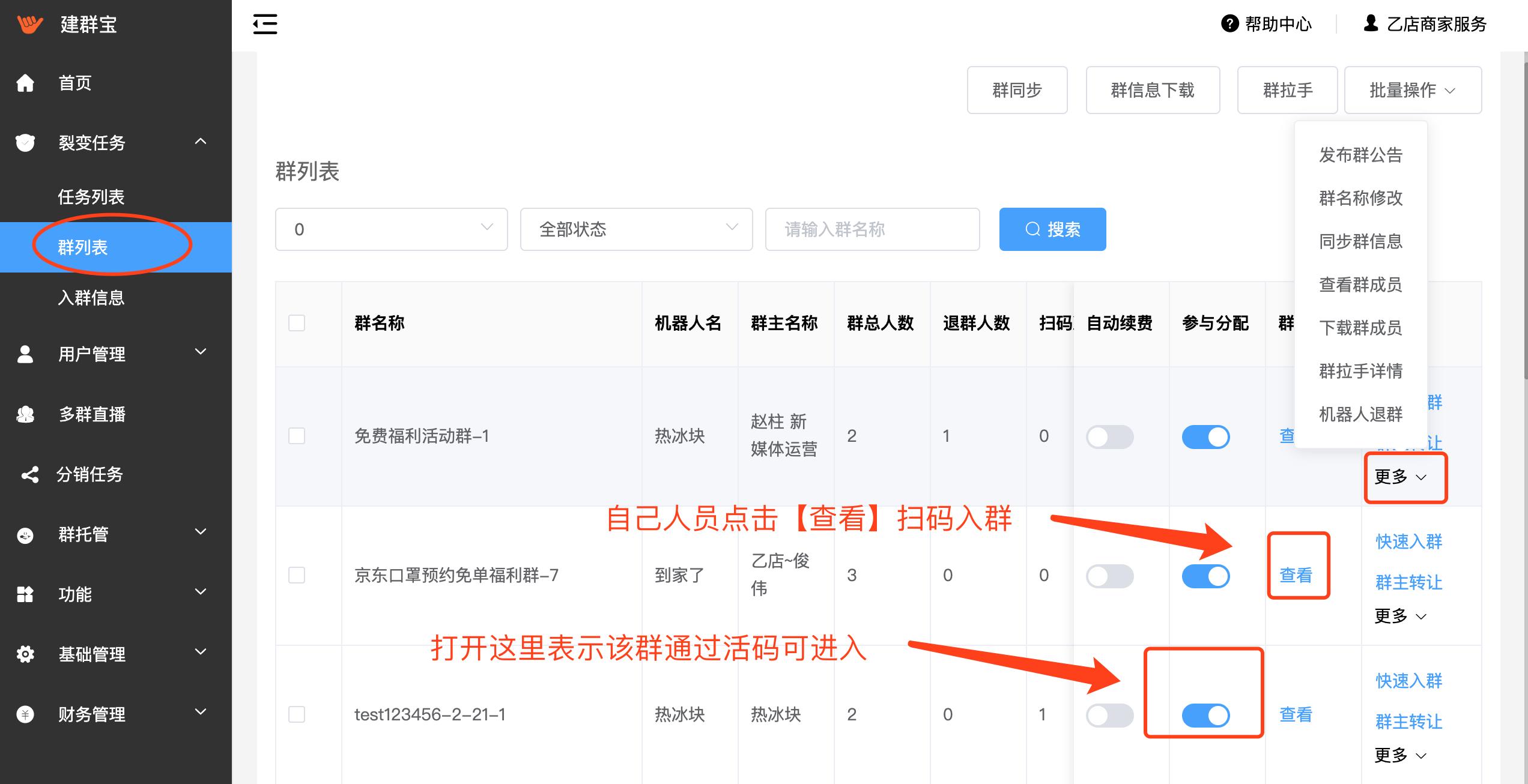The width and height of the screenshot is (1528, 784).
Task: Click the 帮助中心 question mark icon
Action: (x=1229, y=24)
